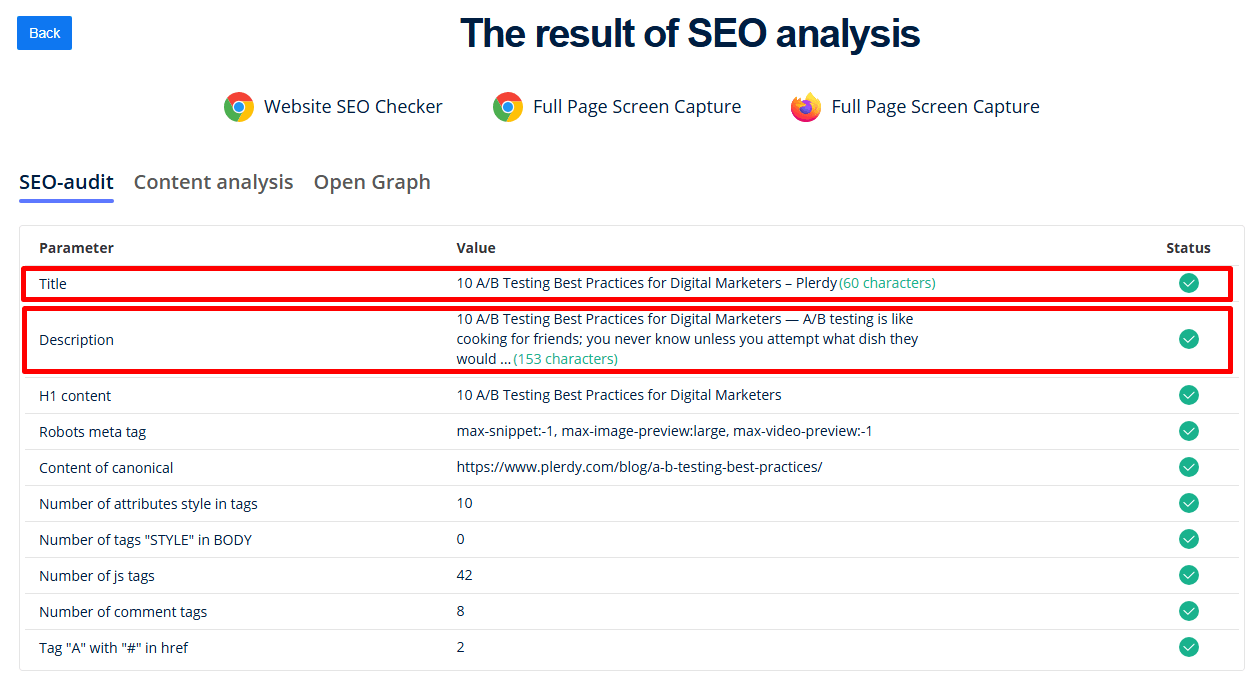Click the Chrome icon beside Website SEO Checker
Image resolution: width=1258 pixels, height=684 pixels.
tap(239, 107)
